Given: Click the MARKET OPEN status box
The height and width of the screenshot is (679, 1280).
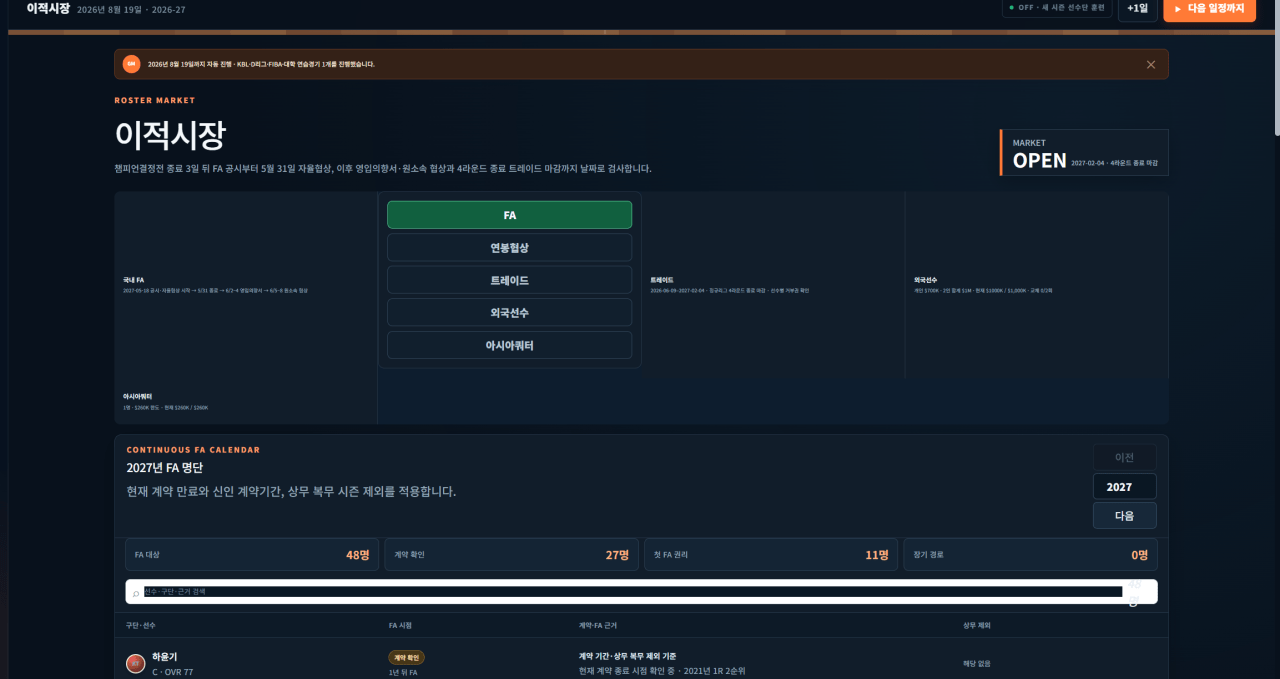Looking at the screenshot, I should pos(1084,152).
